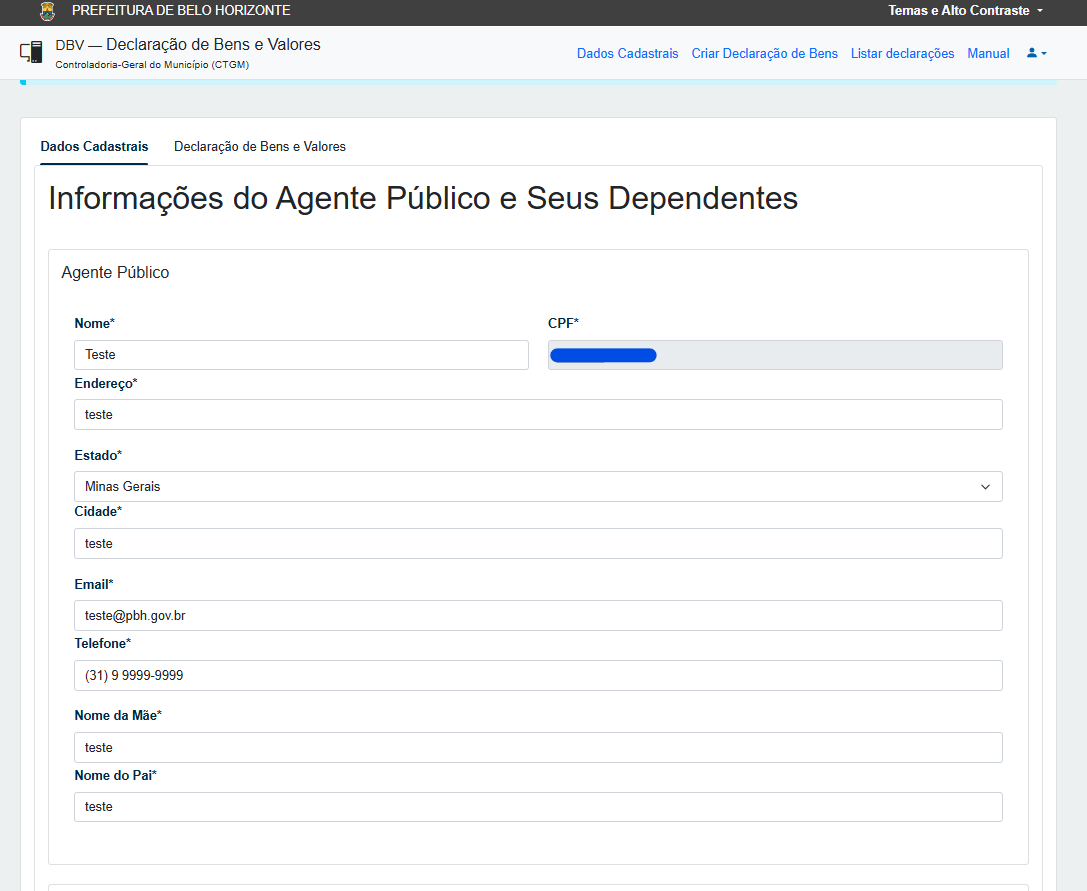Select the Email field with teste@pbh.gov.br
Viewport: 1087px width, 891px height.
538,616
